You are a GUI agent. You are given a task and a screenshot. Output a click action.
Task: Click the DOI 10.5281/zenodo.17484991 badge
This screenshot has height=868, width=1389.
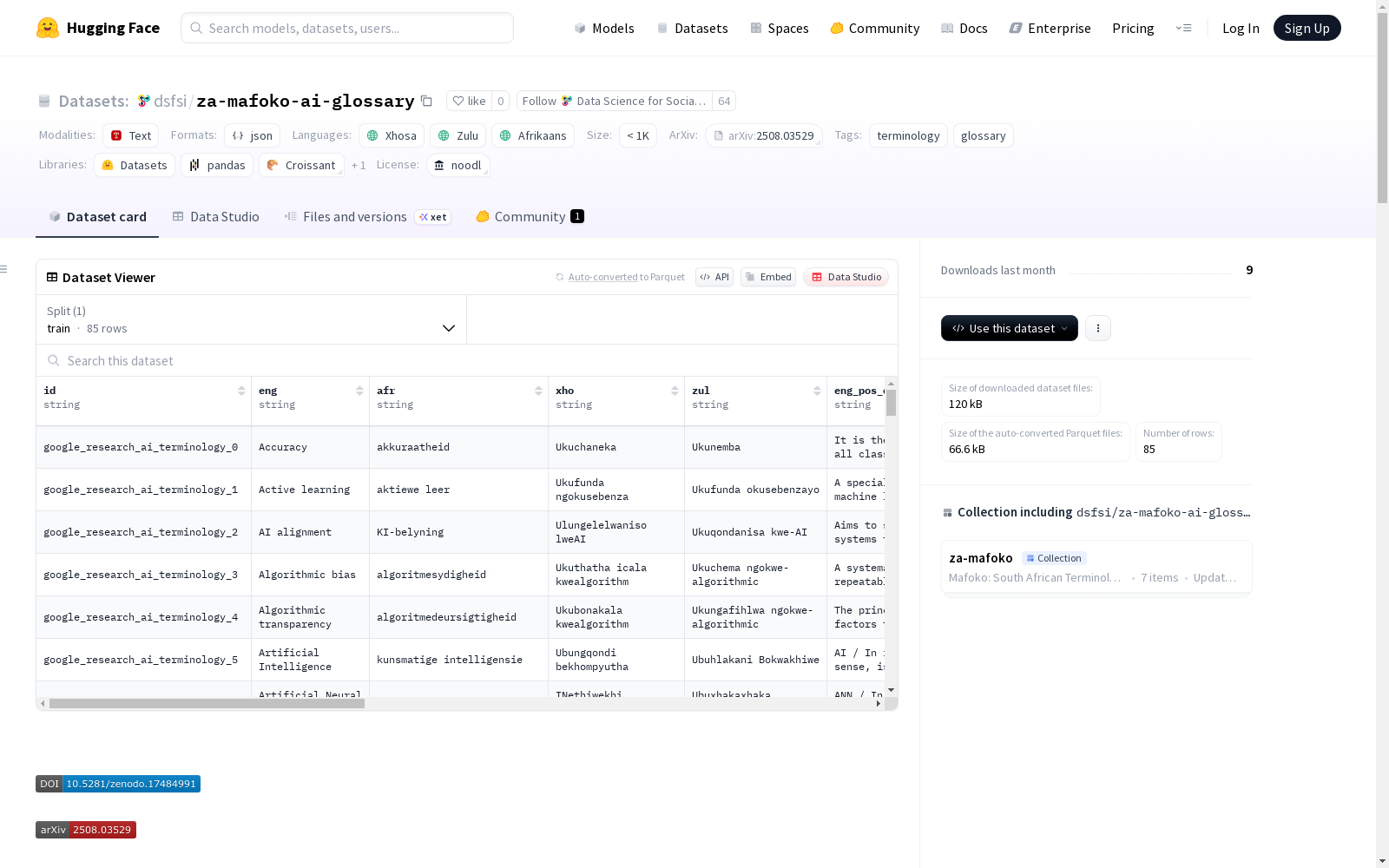(118, 784)
